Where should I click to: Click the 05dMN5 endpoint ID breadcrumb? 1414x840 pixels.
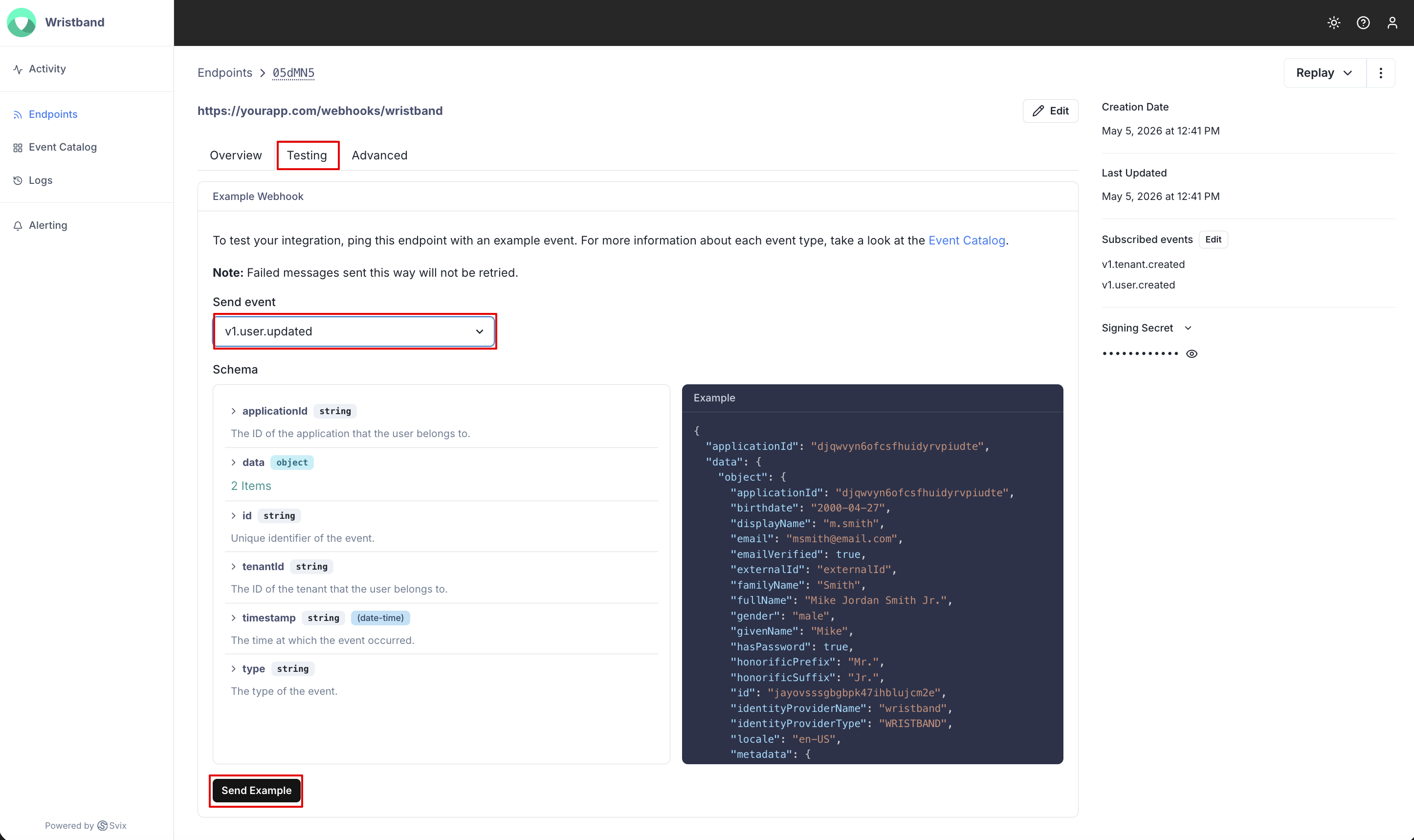coord(293,73)
